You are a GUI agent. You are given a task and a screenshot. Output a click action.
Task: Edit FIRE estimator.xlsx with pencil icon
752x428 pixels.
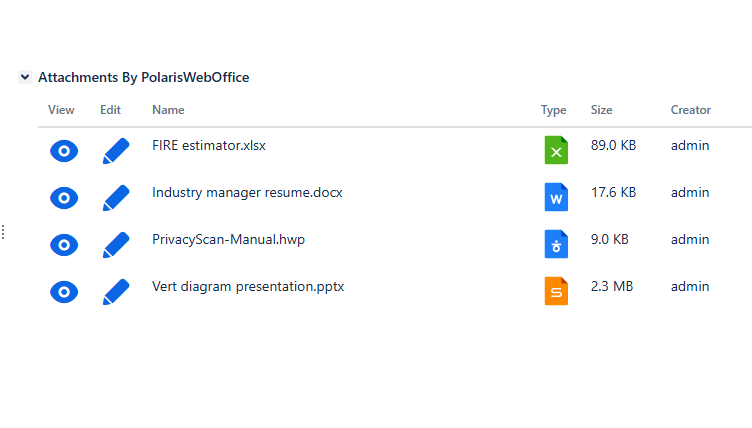click(x=116, y=151)
